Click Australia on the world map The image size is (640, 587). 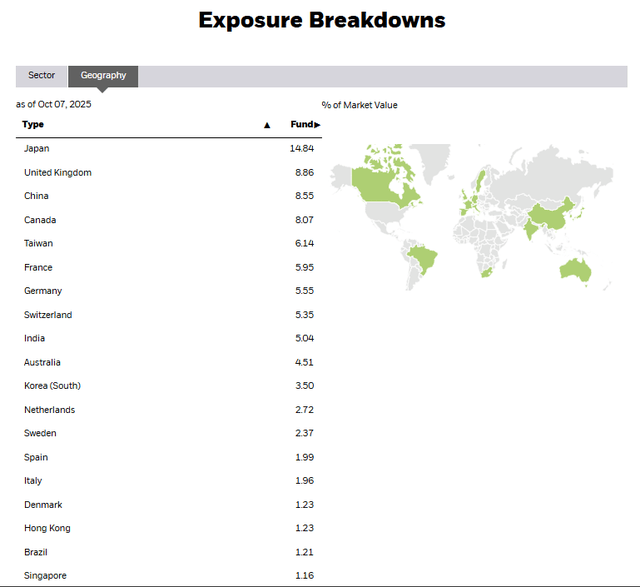(575, 271)
